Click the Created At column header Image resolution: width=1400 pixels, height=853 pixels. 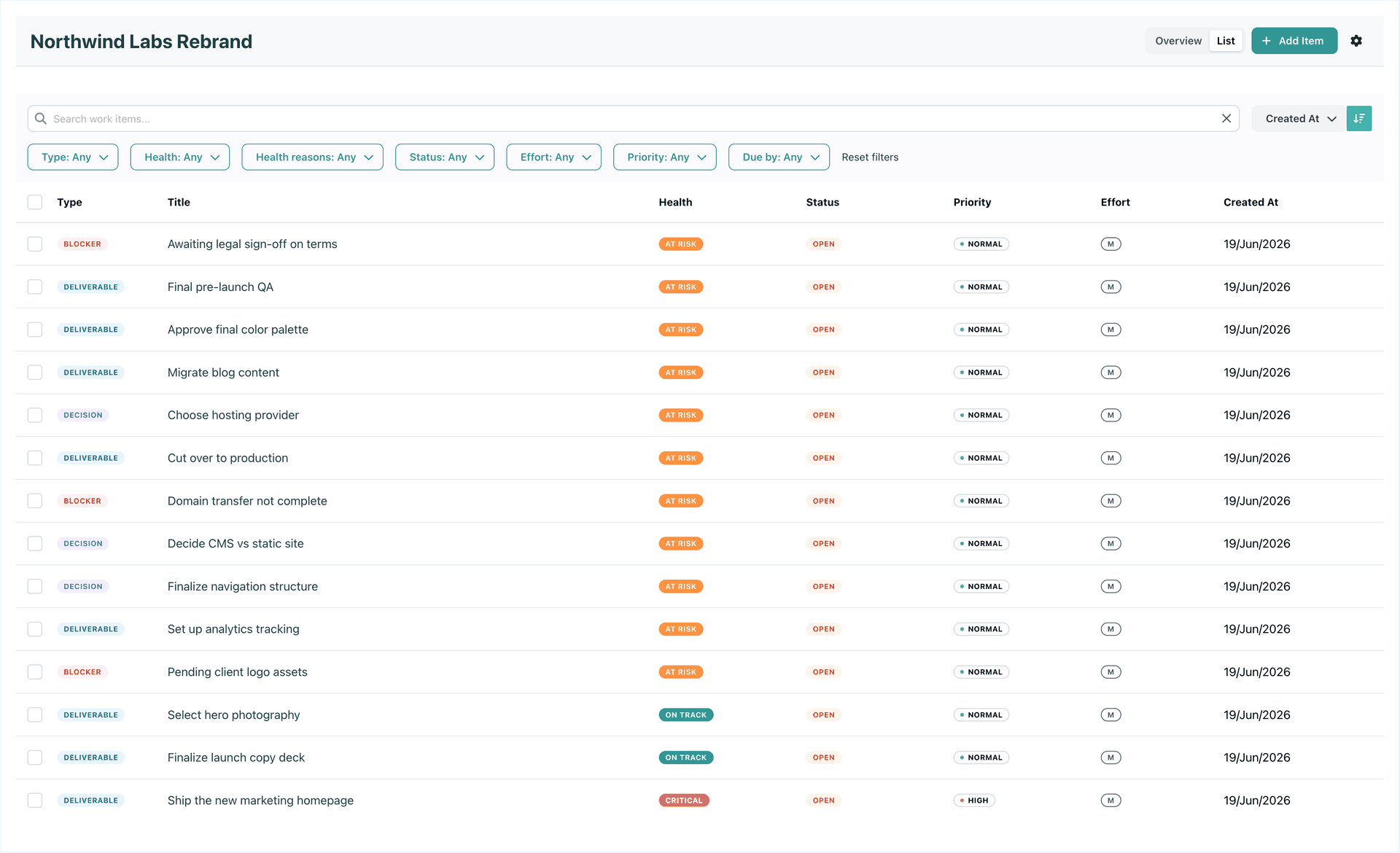[x=1251, y=202]
